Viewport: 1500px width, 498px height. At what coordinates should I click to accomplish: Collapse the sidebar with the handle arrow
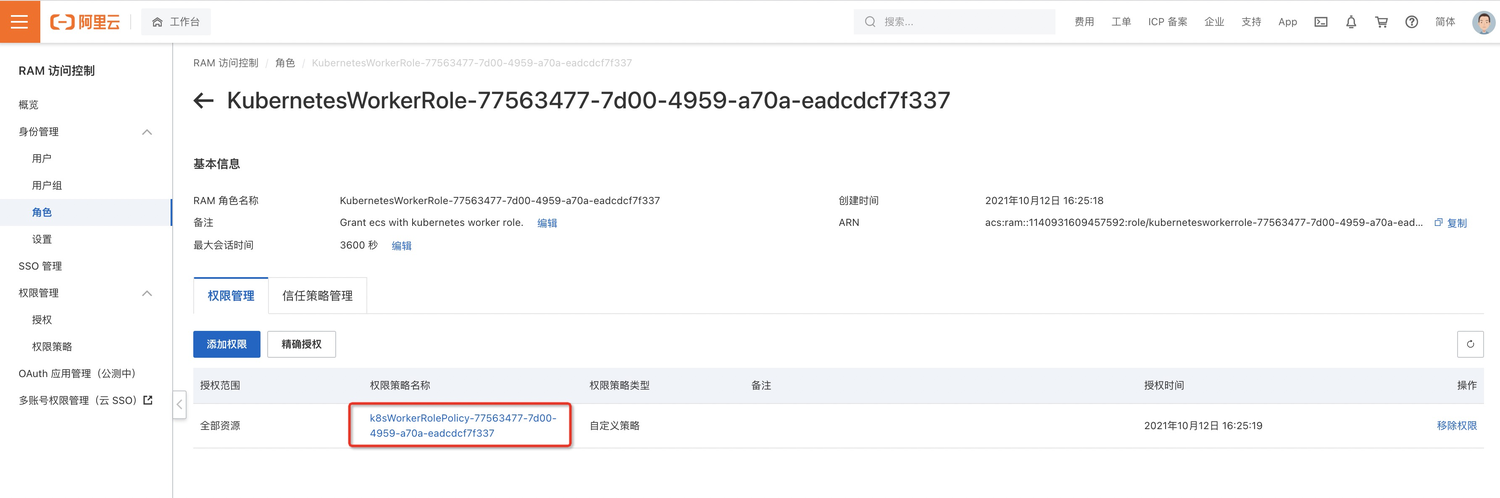point(179,404)
